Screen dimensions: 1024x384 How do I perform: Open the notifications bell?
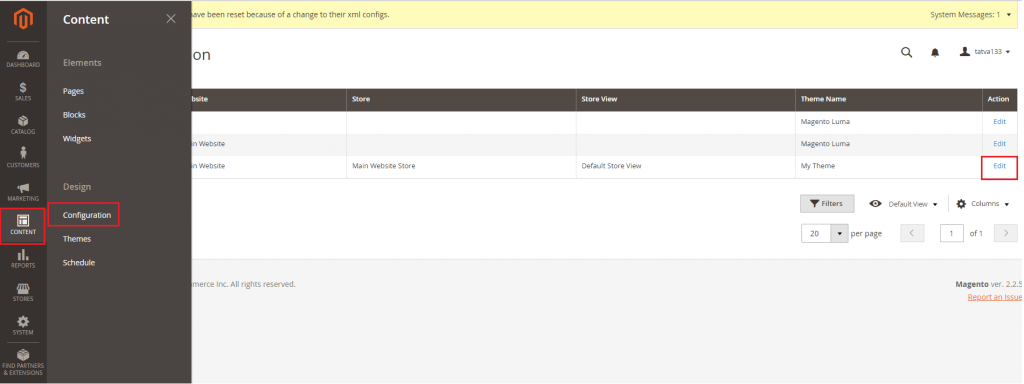click(x=935, y=52)
